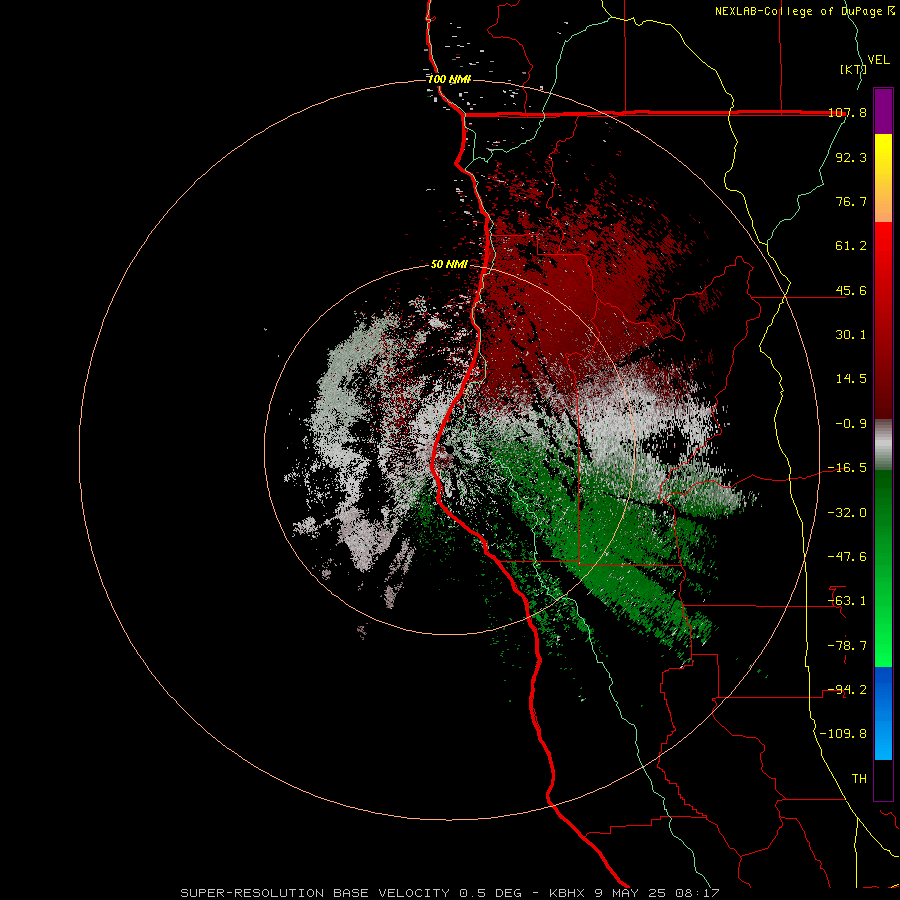Click the 92.3 legend value
Image resolution: width=900 pixels, height=900 pixels.
point(851,157)
